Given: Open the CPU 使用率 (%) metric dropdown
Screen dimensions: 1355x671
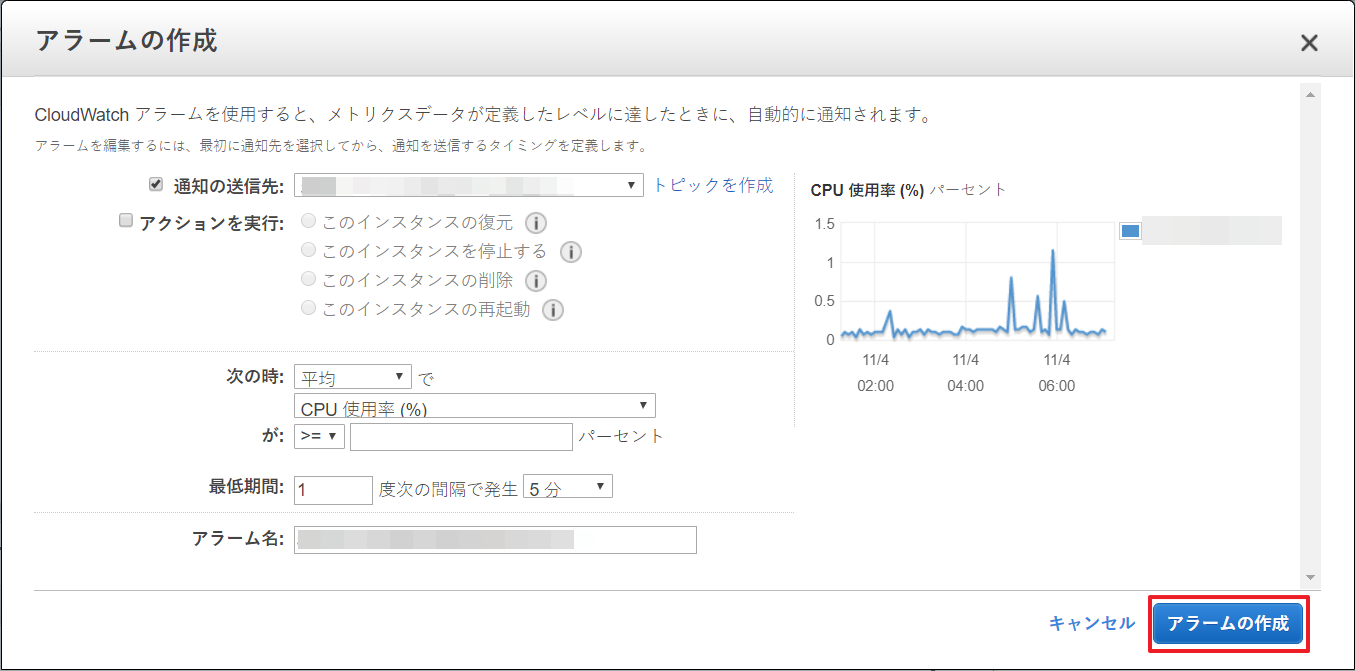Looking at the screenshot, I should pos(475,406).
